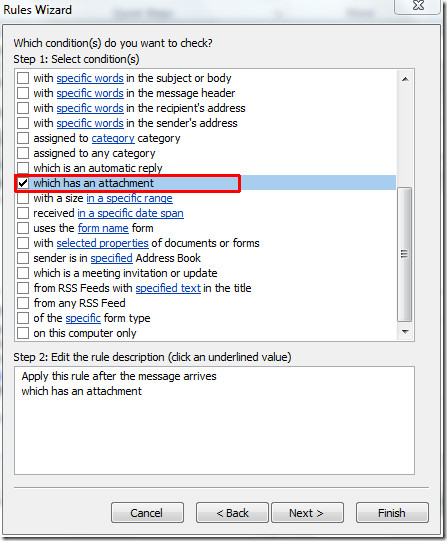
Task: Open 'selected properties' link
Action: click(102, 243)
